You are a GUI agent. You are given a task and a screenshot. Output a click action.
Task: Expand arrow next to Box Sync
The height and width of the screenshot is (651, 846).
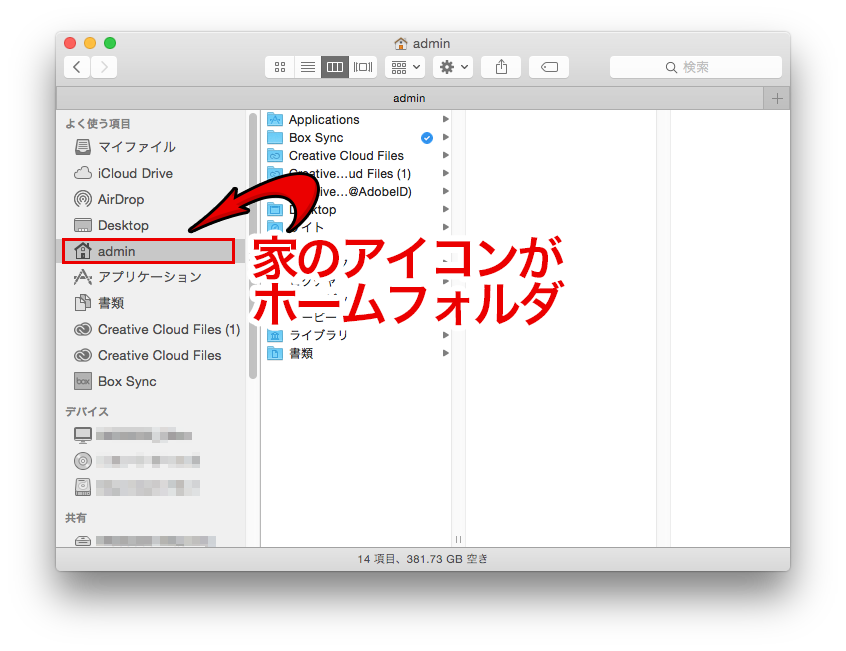[x=446, y=137]
